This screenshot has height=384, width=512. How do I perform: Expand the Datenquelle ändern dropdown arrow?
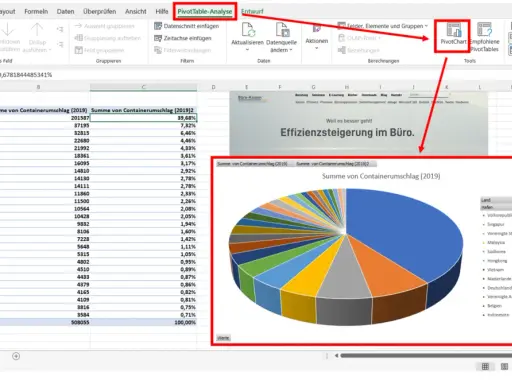pos(291,50)
